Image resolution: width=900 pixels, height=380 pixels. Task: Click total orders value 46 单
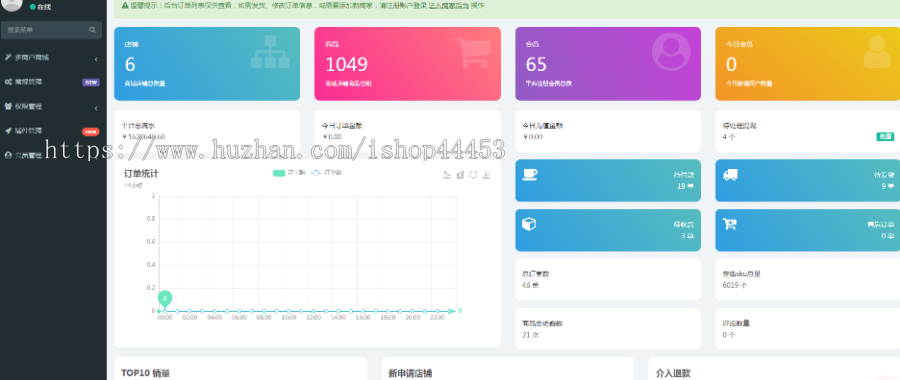coord(531,285)
